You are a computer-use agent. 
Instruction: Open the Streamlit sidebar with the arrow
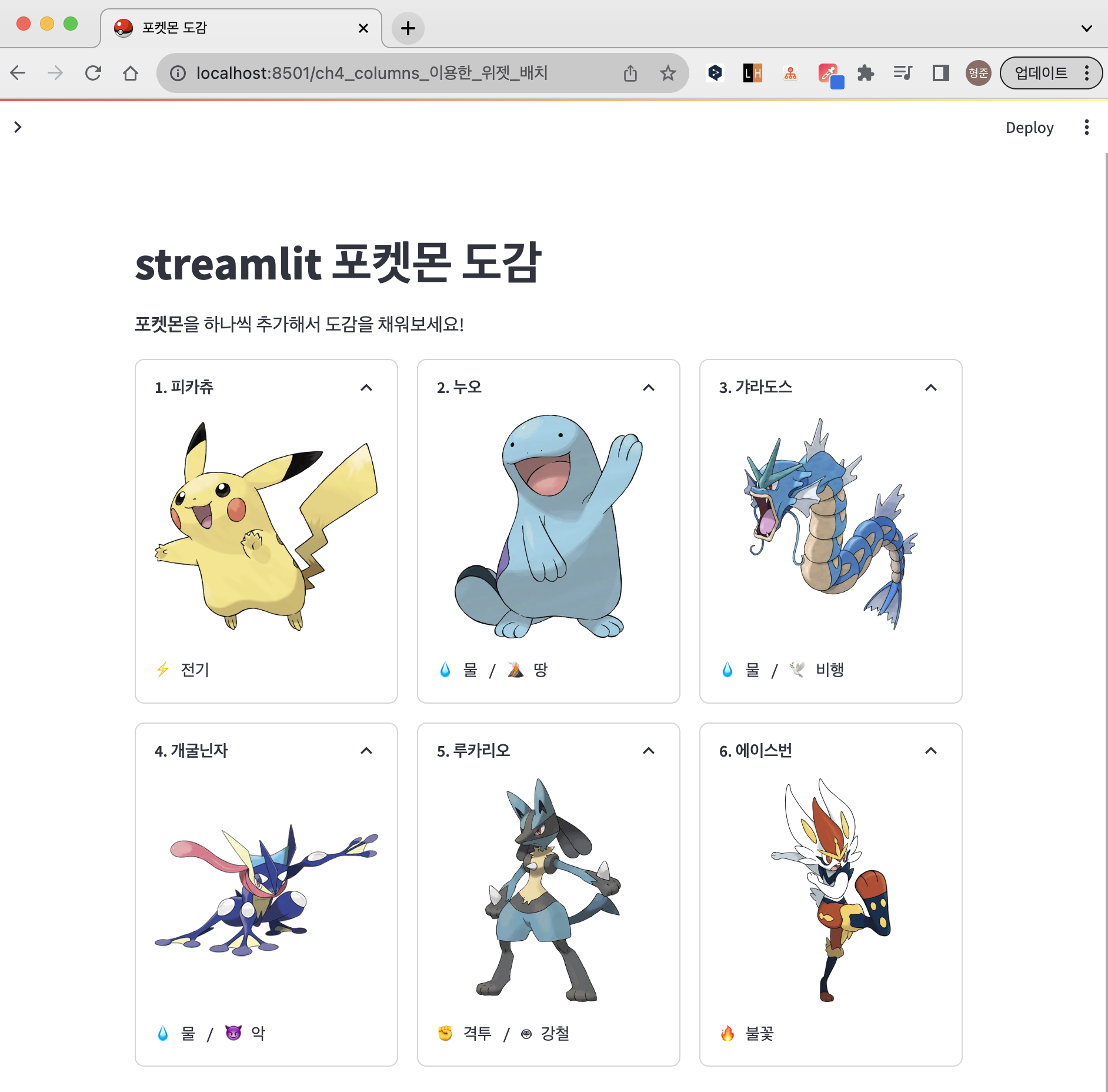[18, 127]
